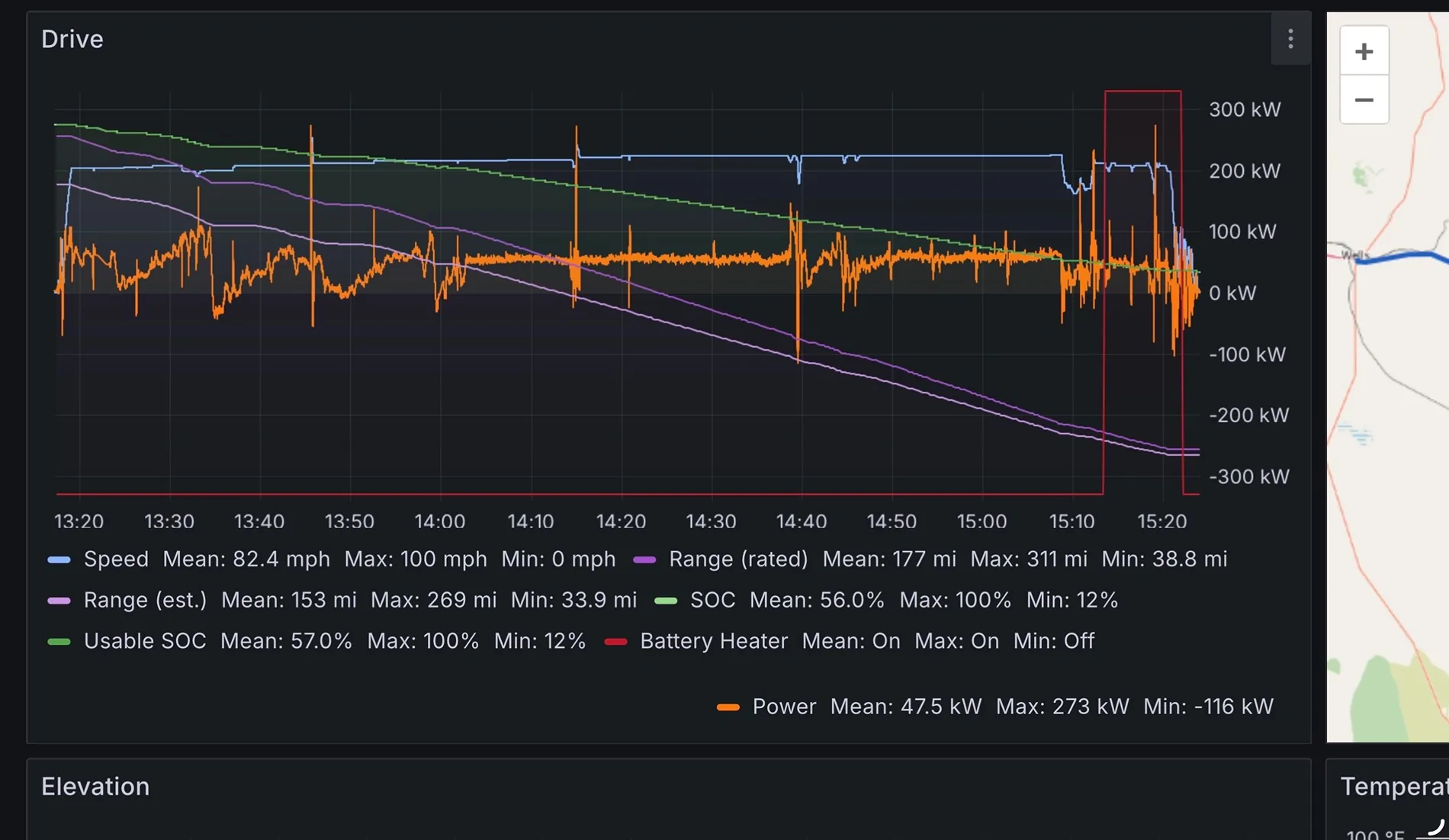
Task: Select the Power legend label text
Action: coord(784,707)
